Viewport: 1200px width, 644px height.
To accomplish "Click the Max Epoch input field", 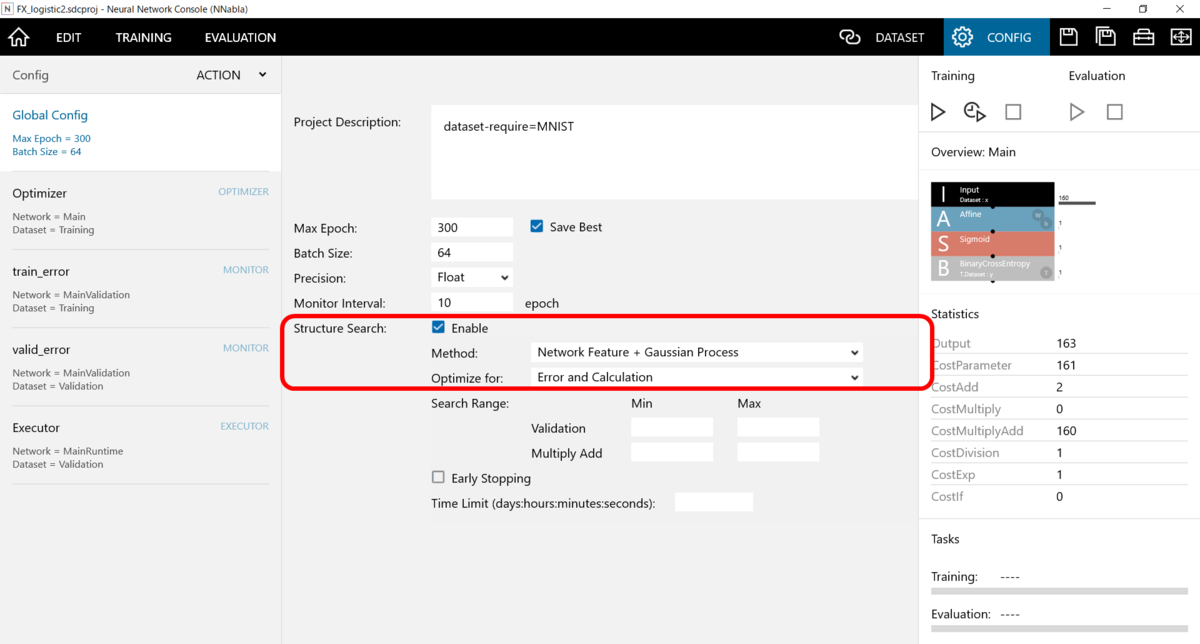I will tap(472, 227).
